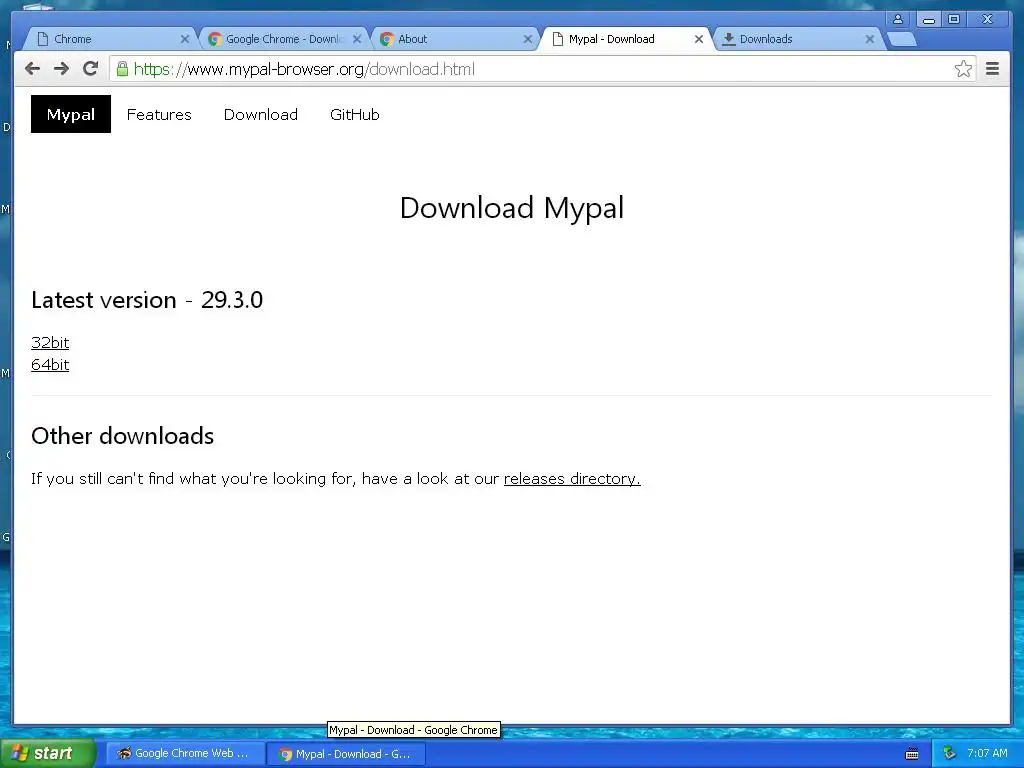Image resolution: width=1024 pixels, height=768 pixels.
Task: Bookmark this page with the star
Action: pyautogui.click(x=963, y=69)
